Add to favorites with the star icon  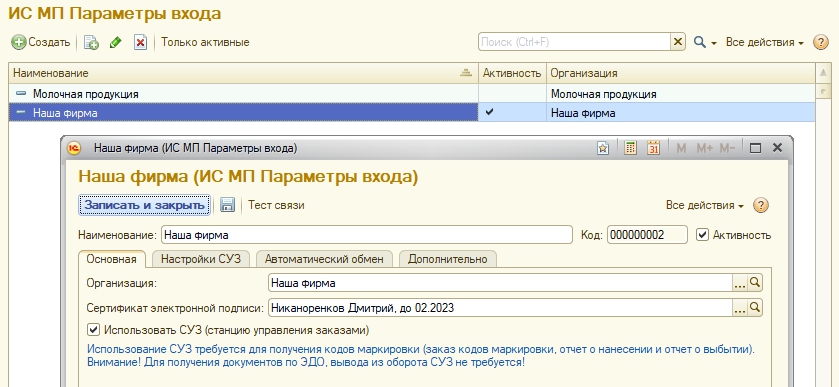603,148
